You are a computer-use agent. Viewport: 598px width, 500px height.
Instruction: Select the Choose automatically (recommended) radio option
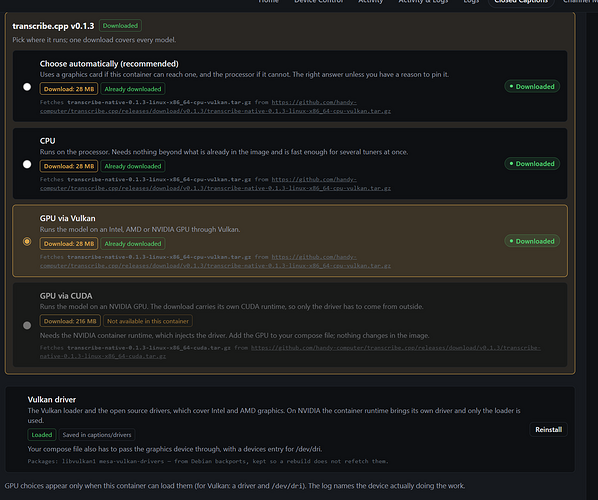[x=27, y=87]
